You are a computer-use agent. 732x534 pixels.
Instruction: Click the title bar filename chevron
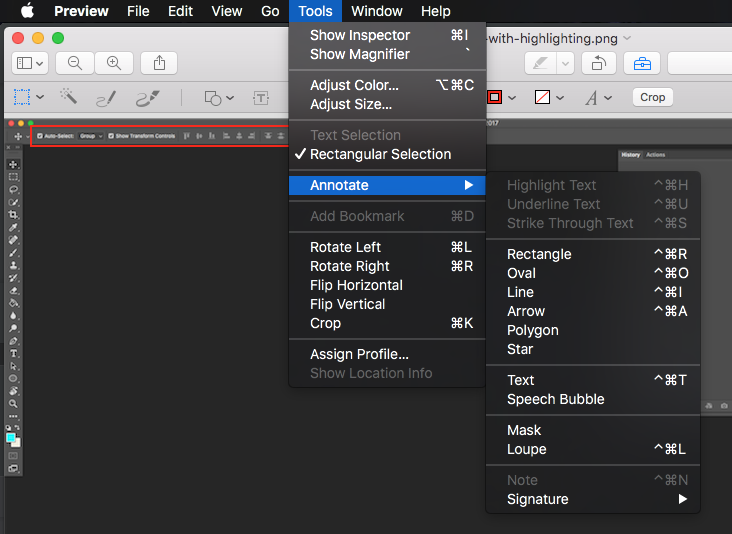point(627,38)
